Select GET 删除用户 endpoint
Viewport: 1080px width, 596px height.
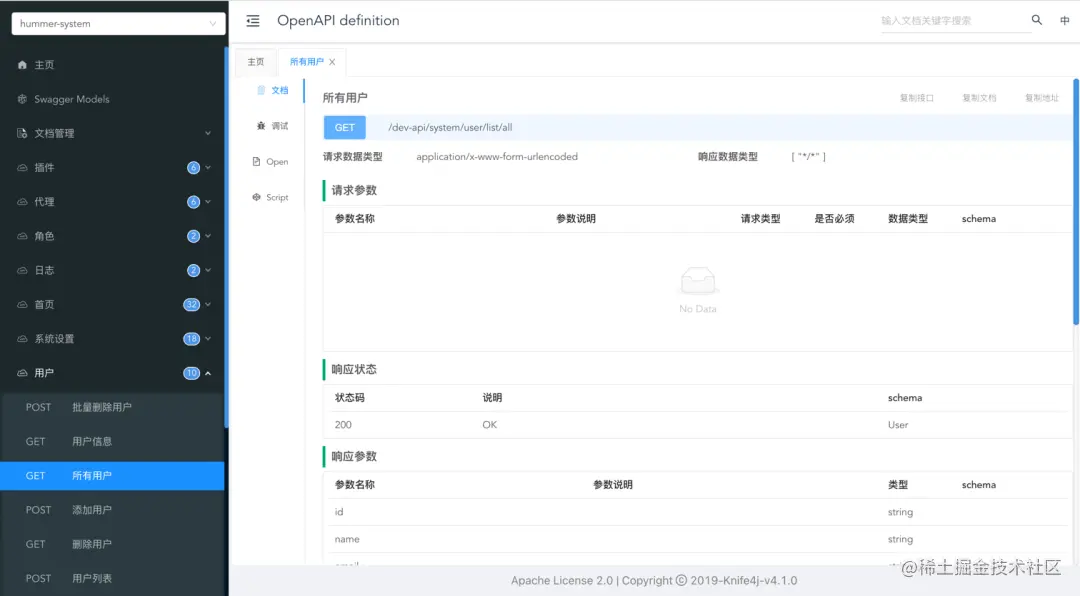112,544
